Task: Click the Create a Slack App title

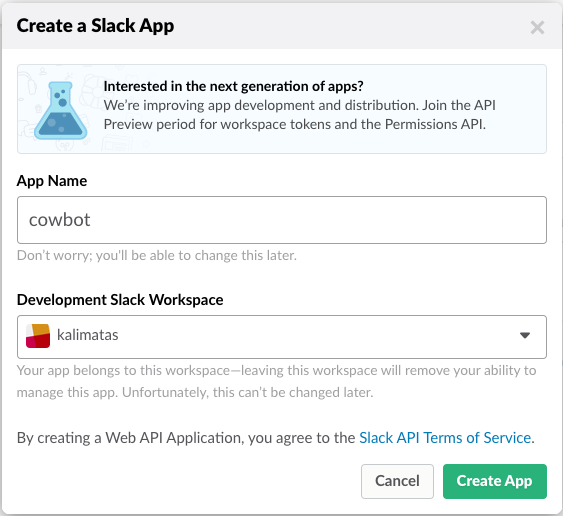Action: pos(95,26)
